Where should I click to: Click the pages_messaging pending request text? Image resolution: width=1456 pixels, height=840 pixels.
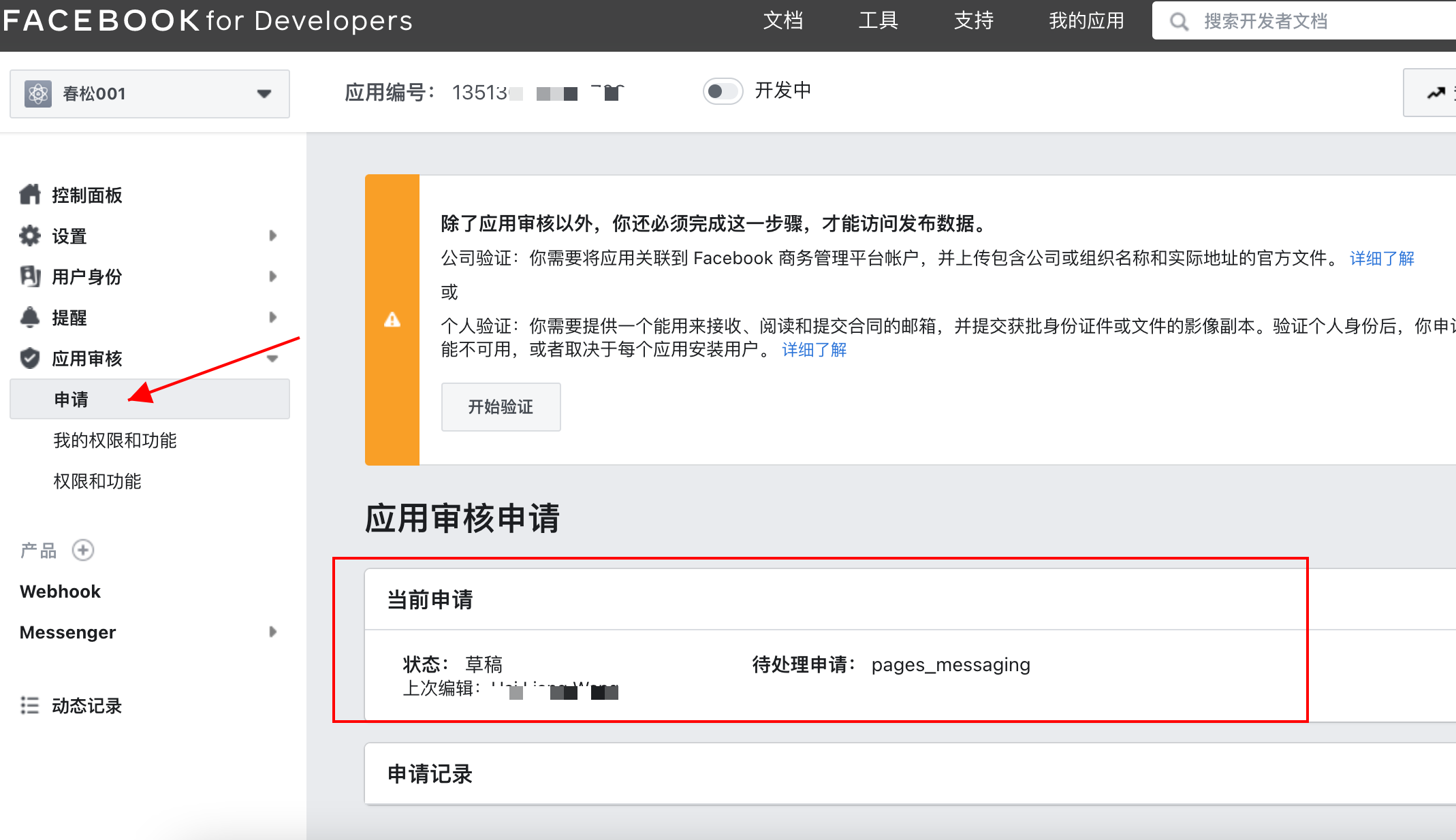click(x=951, y=664)
